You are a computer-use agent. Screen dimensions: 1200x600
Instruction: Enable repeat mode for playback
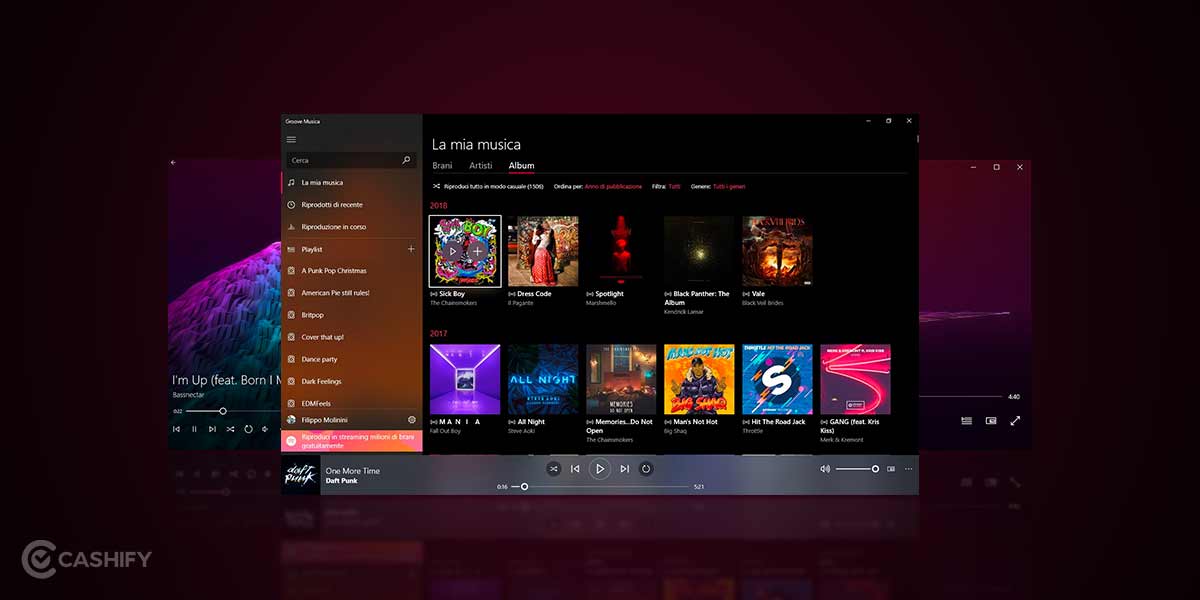(646, 468)
